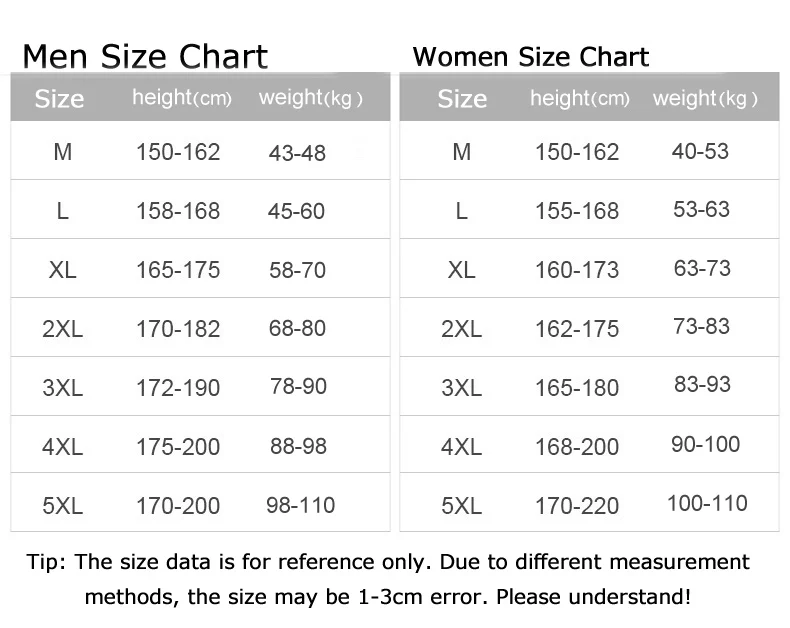
Task: Click the weight(kg) header in men's table
Action: pos(310,98)
